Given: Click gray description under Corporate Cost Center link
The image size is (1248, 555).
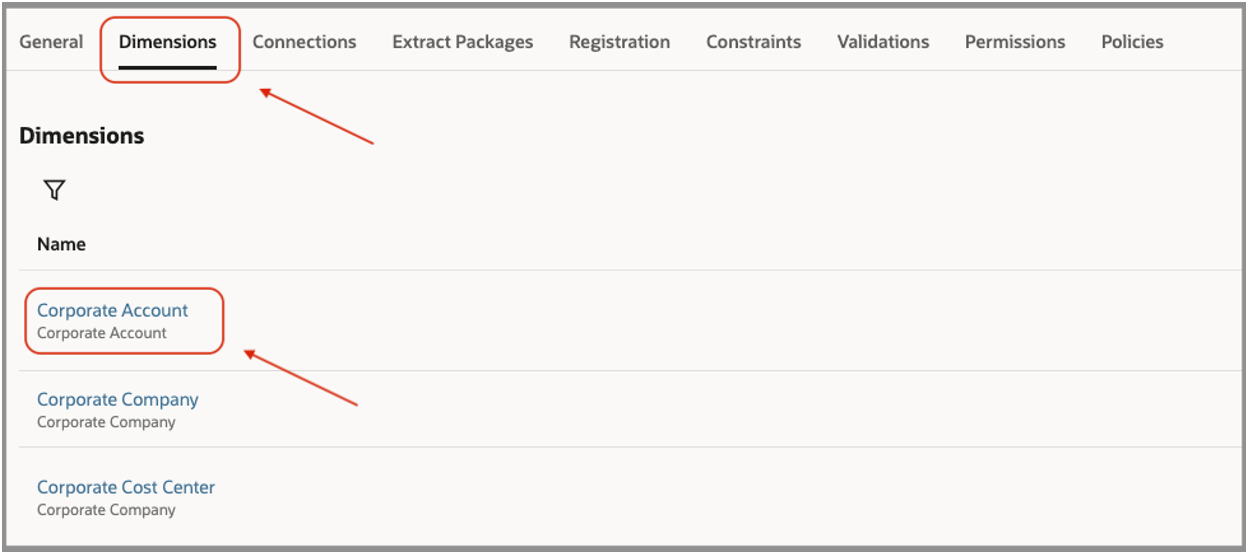Looking at the screenshot, I should click(x=105, y=510).
